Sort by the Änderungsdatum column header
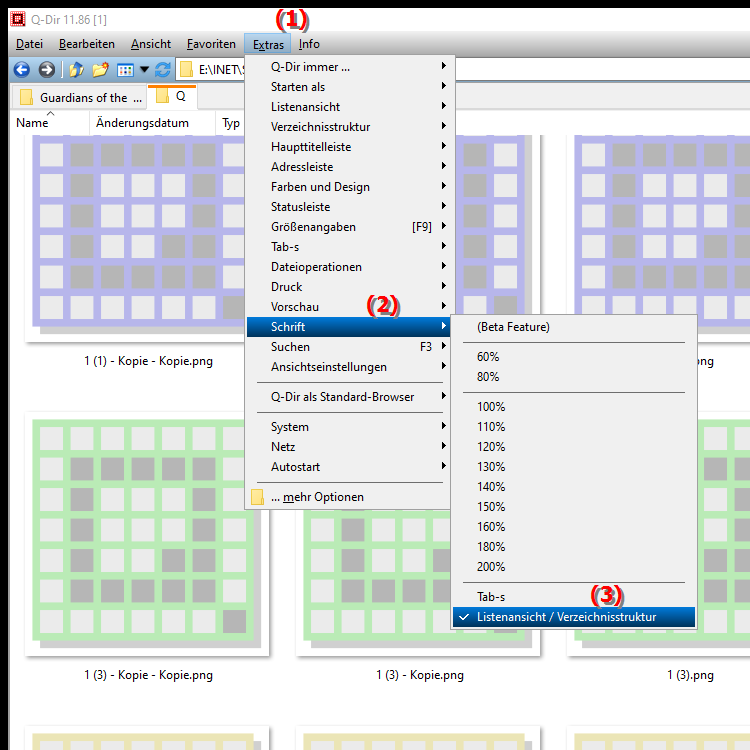This screenshot has width=750, height=750. [152, 123]
